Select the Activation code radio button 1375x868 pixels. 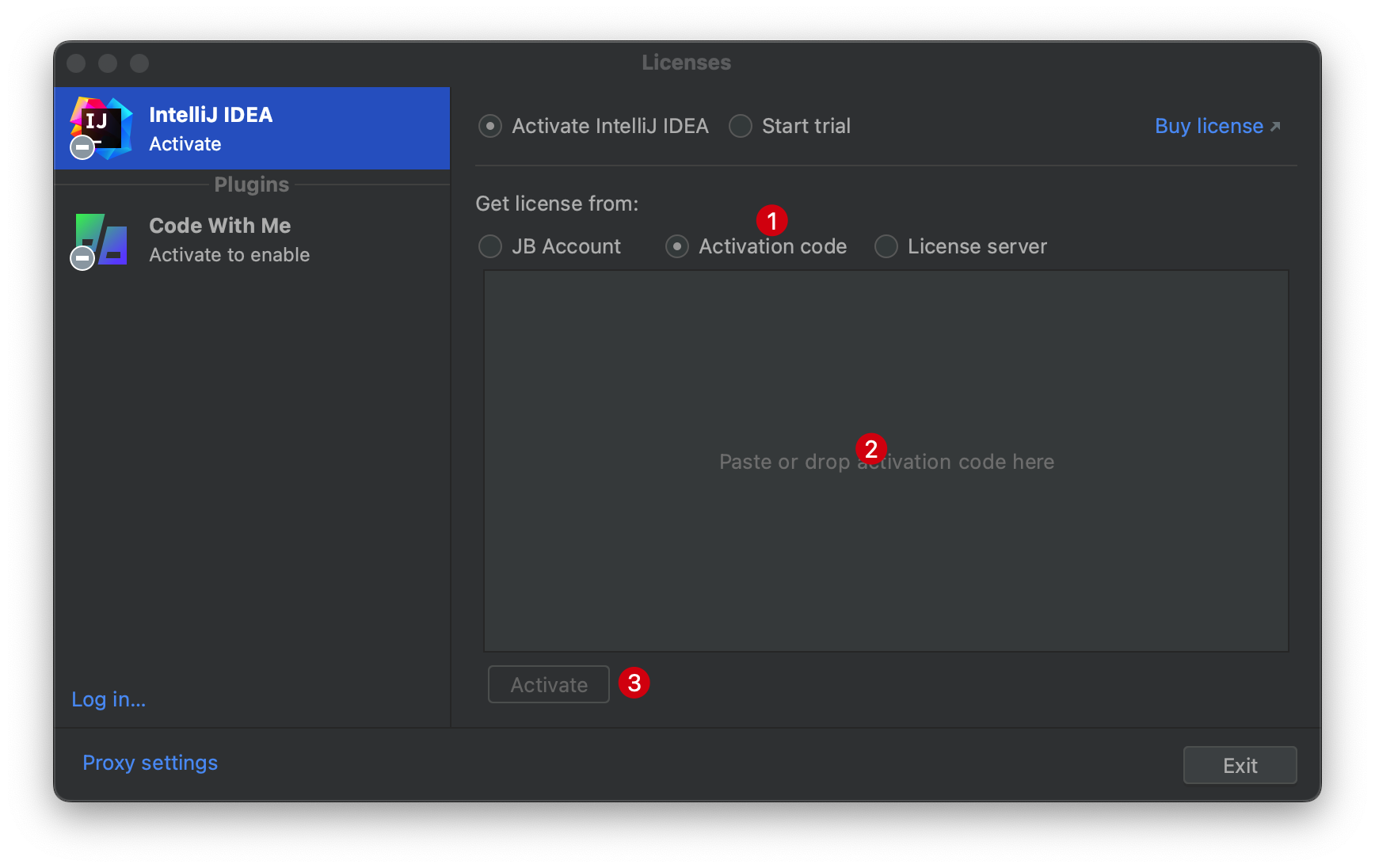coord(677,246)
